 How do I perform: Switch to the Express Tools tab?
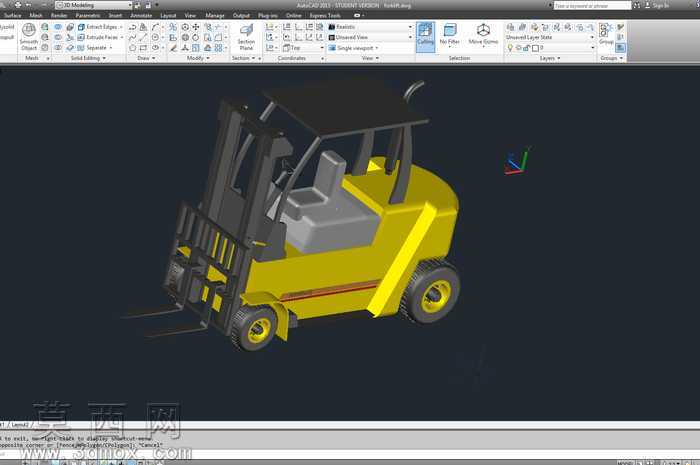point(325,15)
